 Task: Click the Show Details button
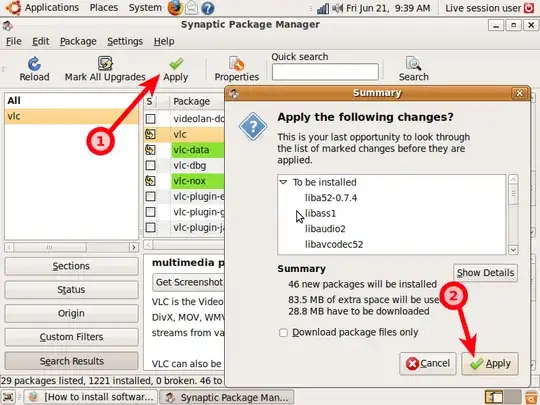tap(486, 273)
